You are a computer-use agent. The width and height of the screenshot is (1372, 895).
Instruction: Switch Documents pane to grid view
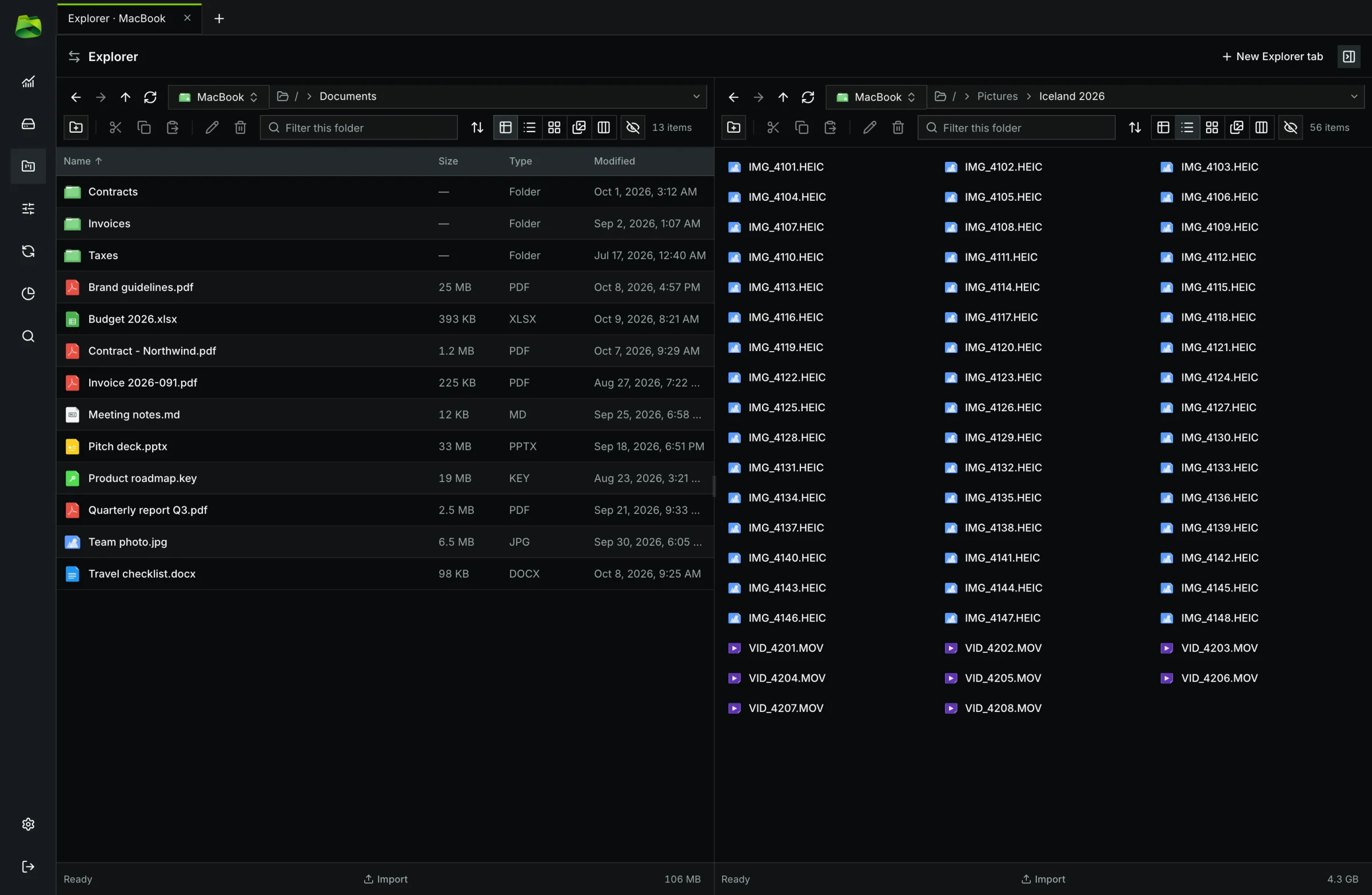[554, 128]
